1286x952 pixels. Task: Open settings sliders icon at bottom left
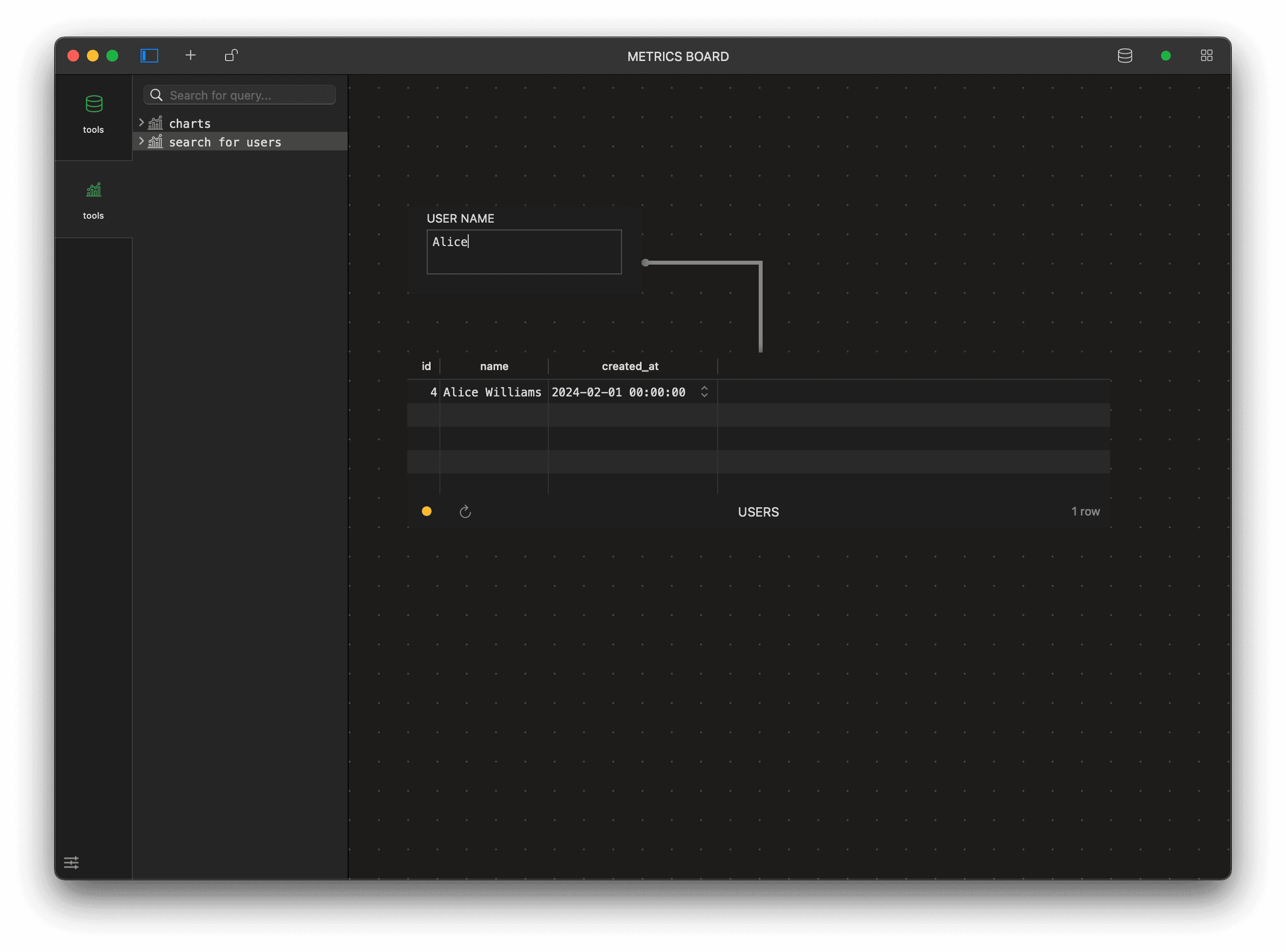pos(71,862)
